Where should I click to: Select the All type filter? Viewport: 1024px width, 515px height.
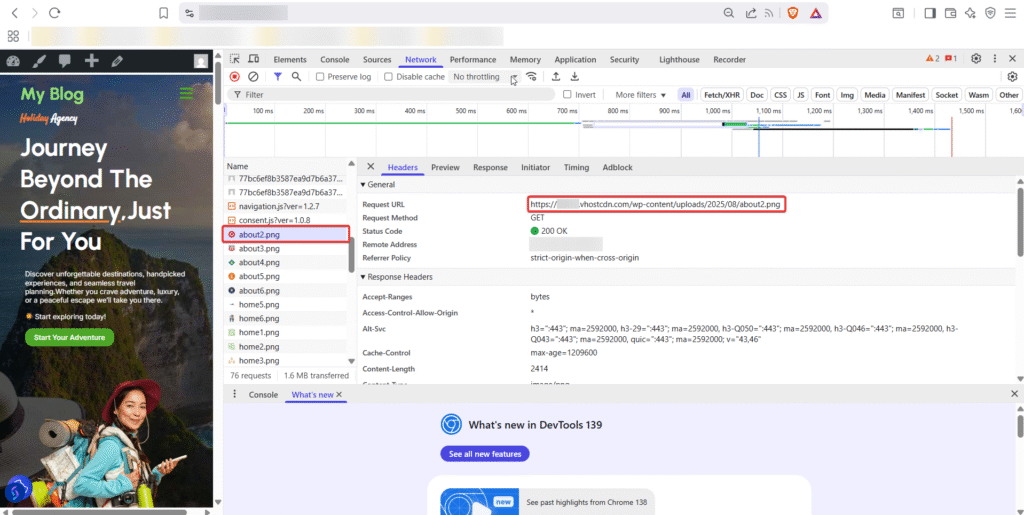point(686,95)
